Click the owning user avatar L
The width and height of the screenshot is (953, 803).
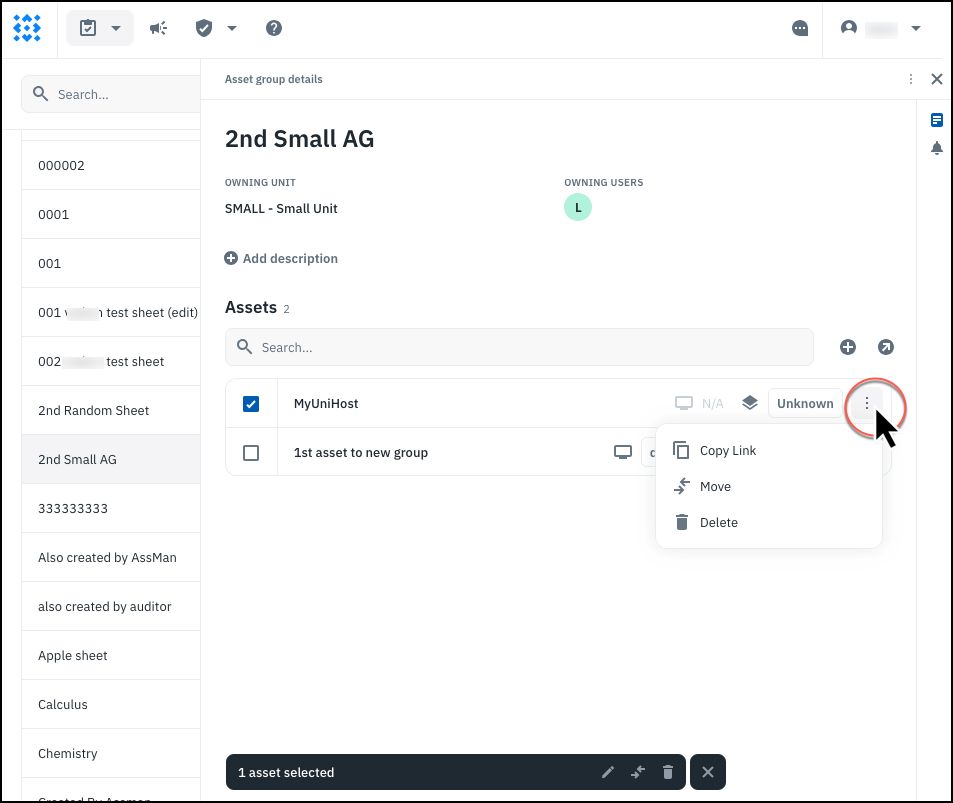tap(578, 207)
